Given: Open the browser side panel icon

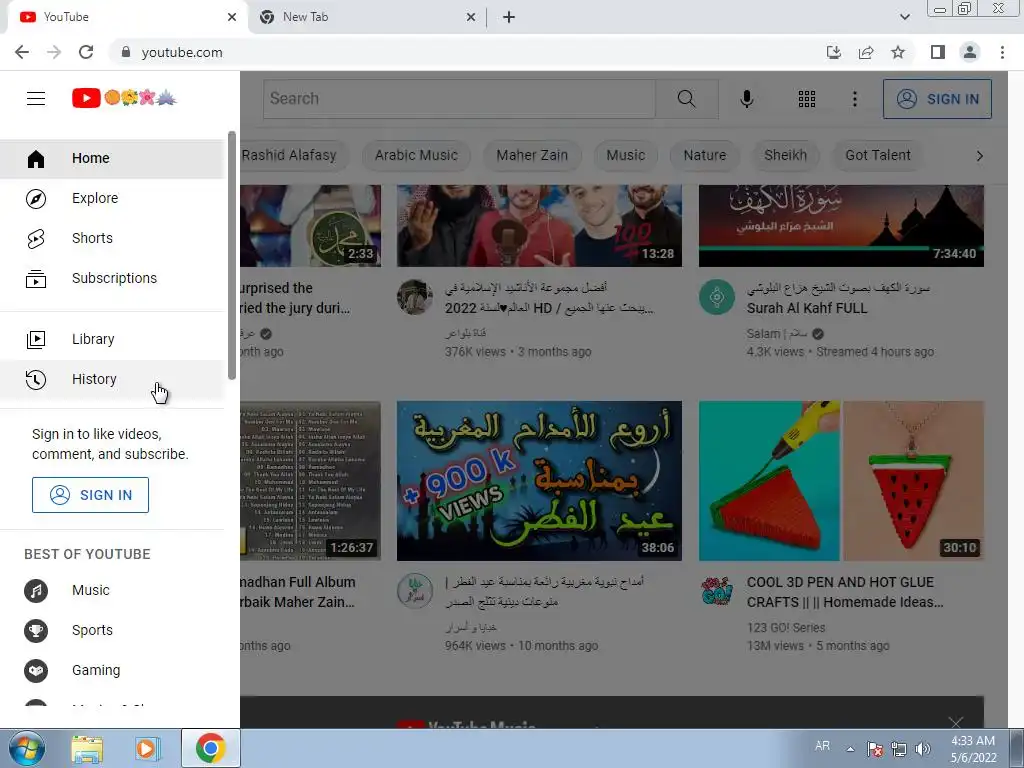Looking at the screenshot, I should 938,52.
